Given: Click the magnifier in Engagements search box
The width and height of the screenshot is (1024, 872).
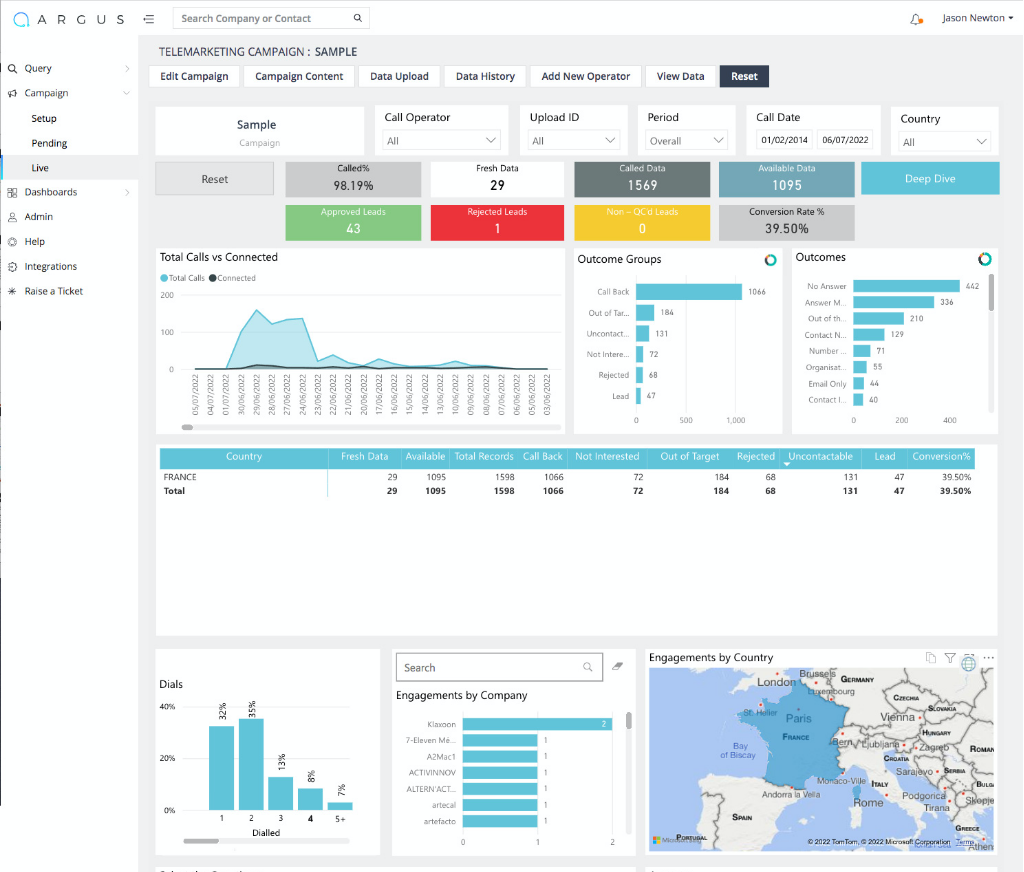Looking at the screenshot, I should point(588,667).
